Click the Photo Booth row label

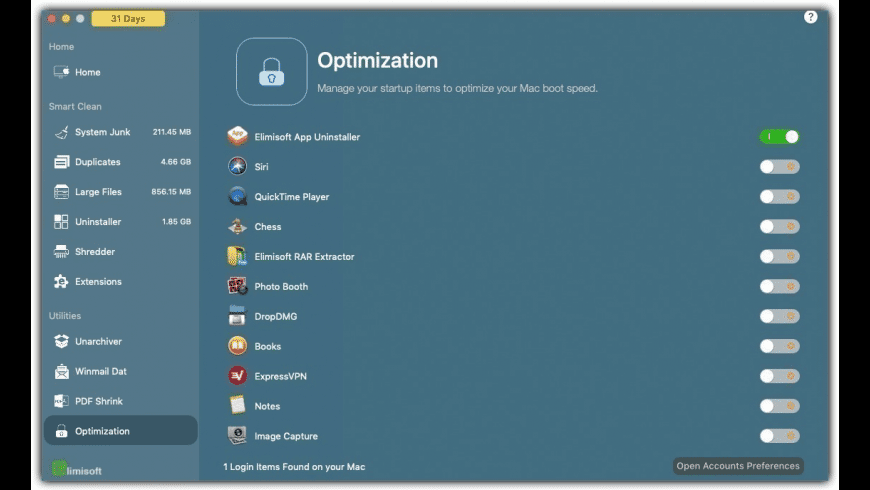pos(281,286)
